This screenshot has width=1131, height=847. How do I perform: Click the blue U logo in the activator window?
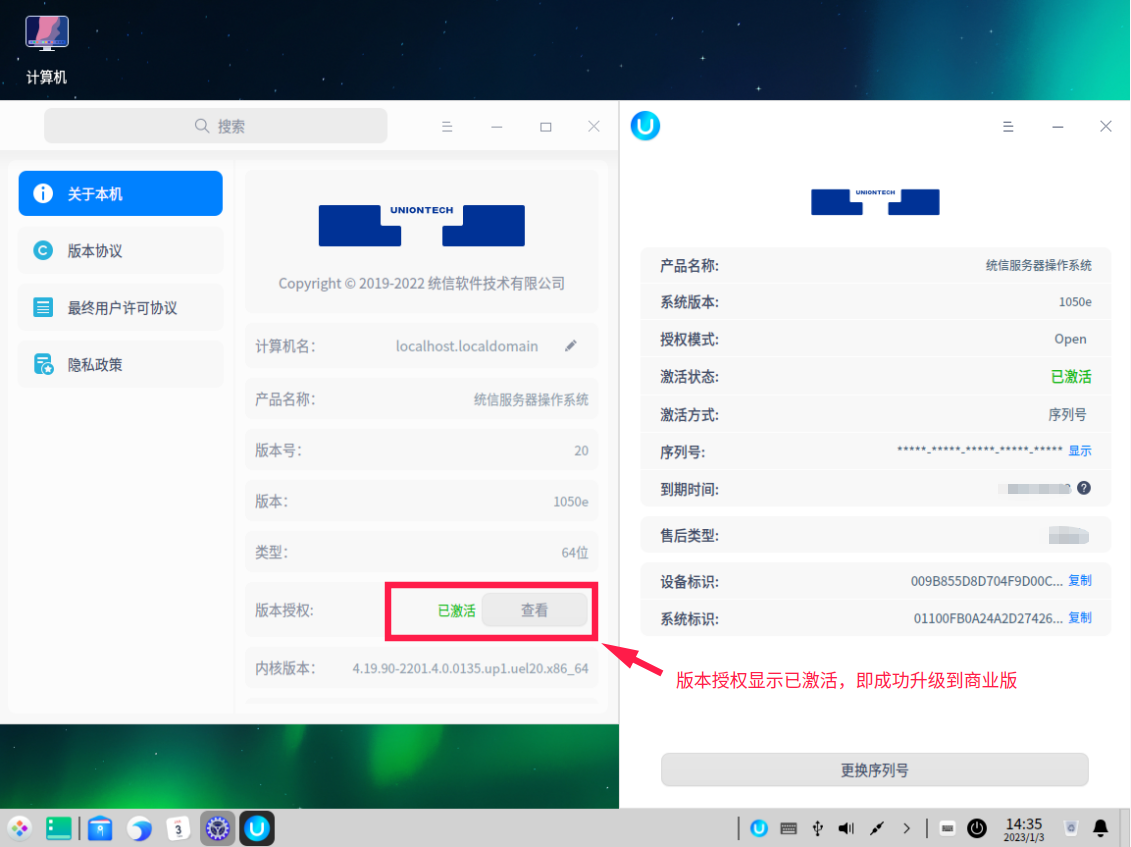click(x=645, y=126)
